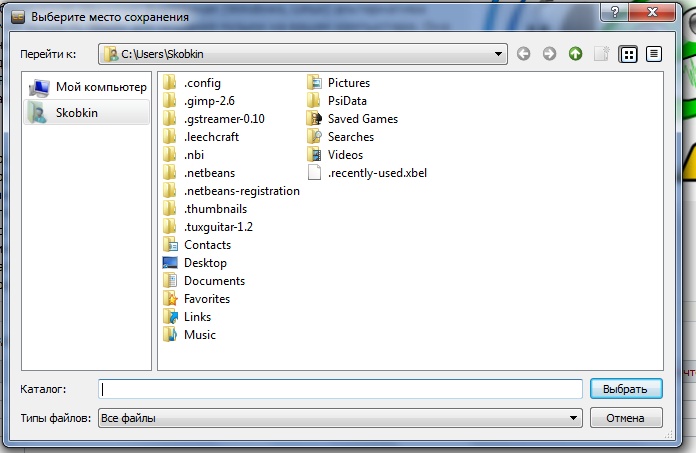Switch to detailed view mode
Screen dimensions: 696x453
point(654,54)
